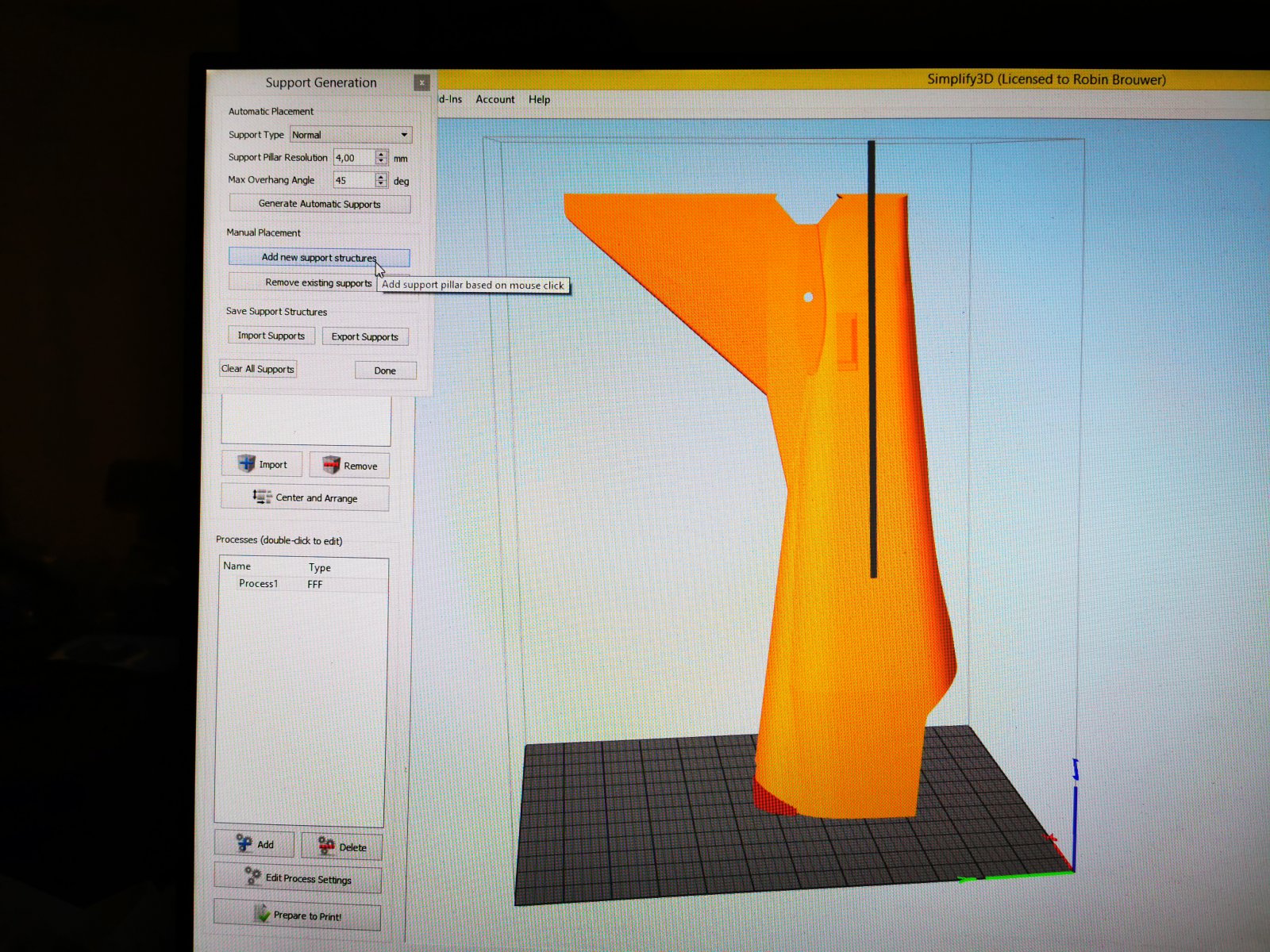Close the Support Generation dialog
Screen dimensions: 1270x952
click(x=421, y=83)
